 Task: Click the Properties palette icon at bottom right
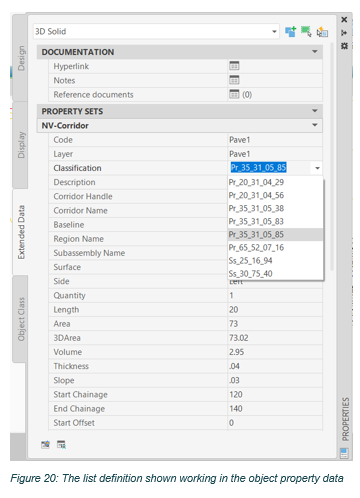click(x=344, y=453)
